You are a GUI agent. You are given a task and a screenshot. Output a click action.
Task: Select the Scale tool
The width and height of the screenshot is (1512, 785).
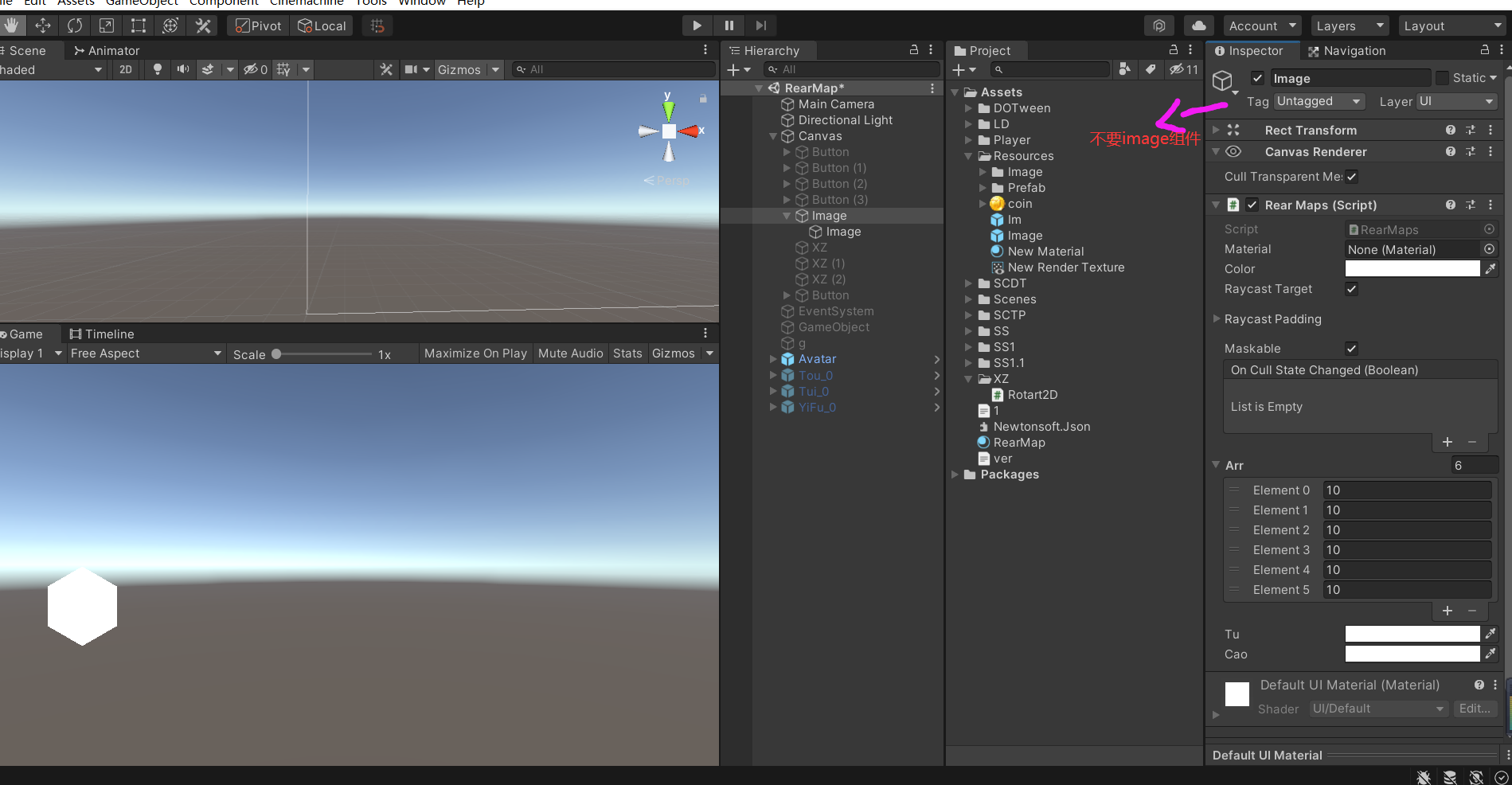[x=107, y=26]
